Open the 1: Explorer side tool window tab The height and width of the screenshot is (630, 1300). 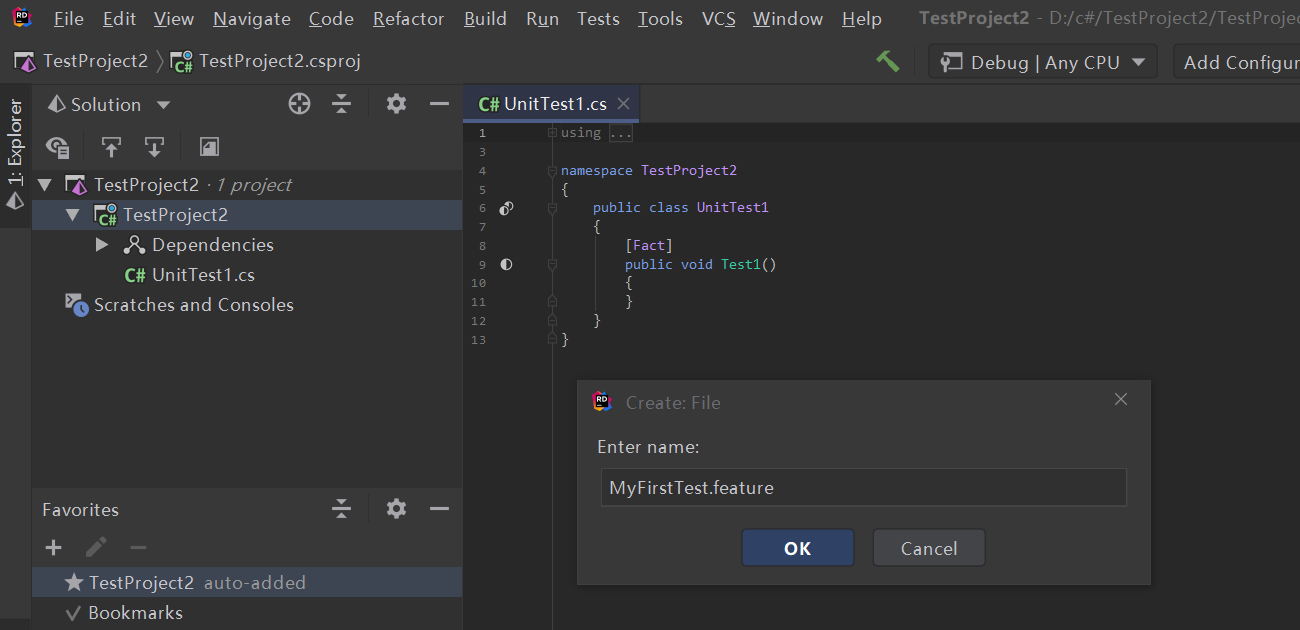tap(15, 143)
